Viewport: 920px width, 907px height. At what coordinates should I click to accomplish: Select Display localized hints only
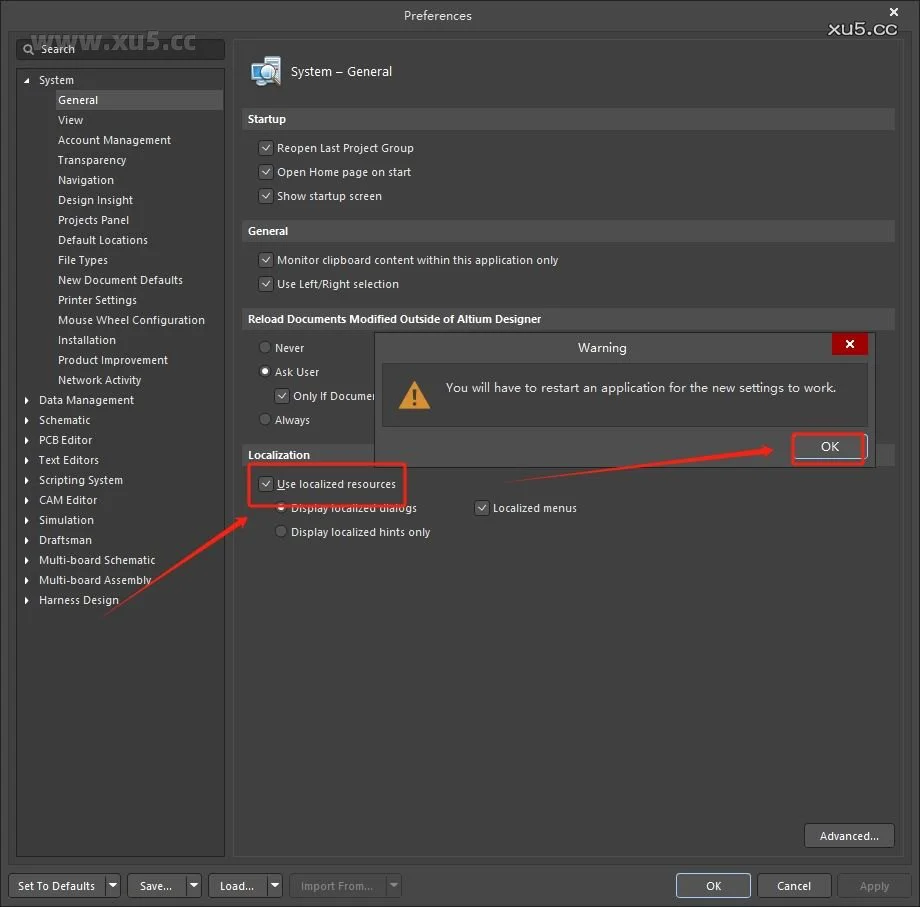281,532
